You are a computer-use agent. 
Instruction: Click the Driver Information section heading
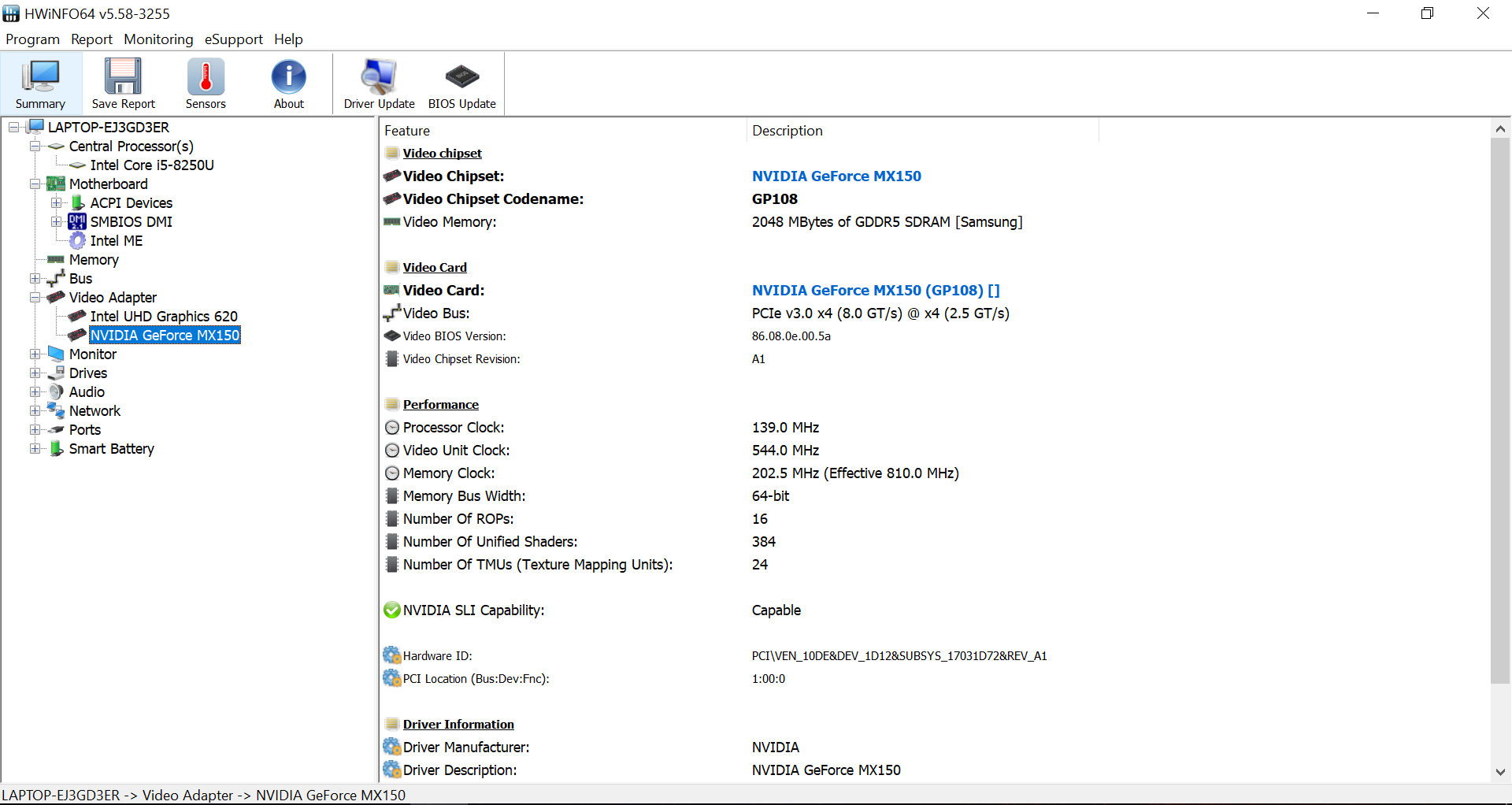coord(458,725)
